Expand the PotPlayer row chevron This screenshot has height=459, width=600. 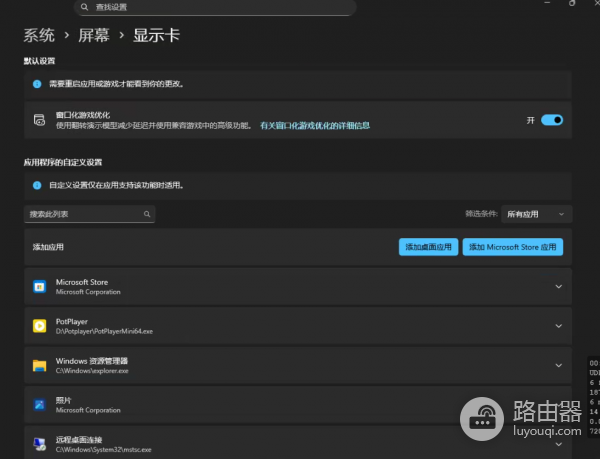(x=559, y=326)
